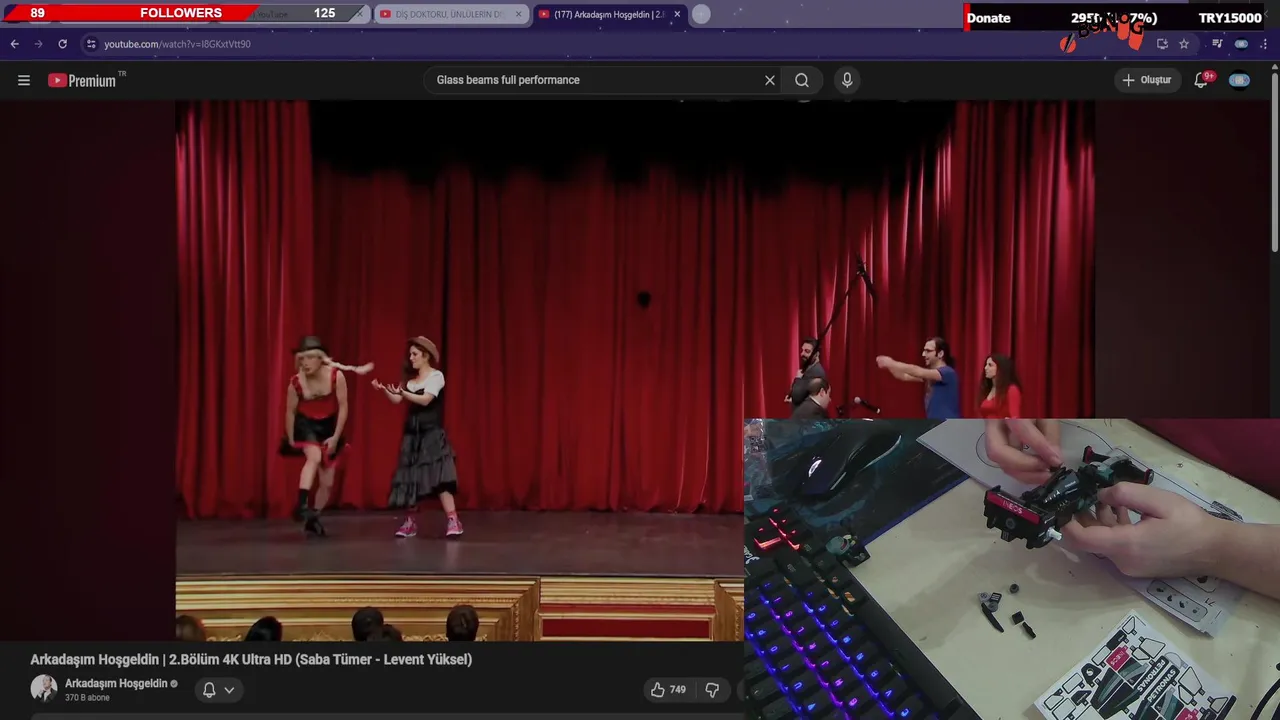This screenshot has width=1280, height=720.
Task: Open the notifications bell with 9+ badge
Action: point(1202,80)
